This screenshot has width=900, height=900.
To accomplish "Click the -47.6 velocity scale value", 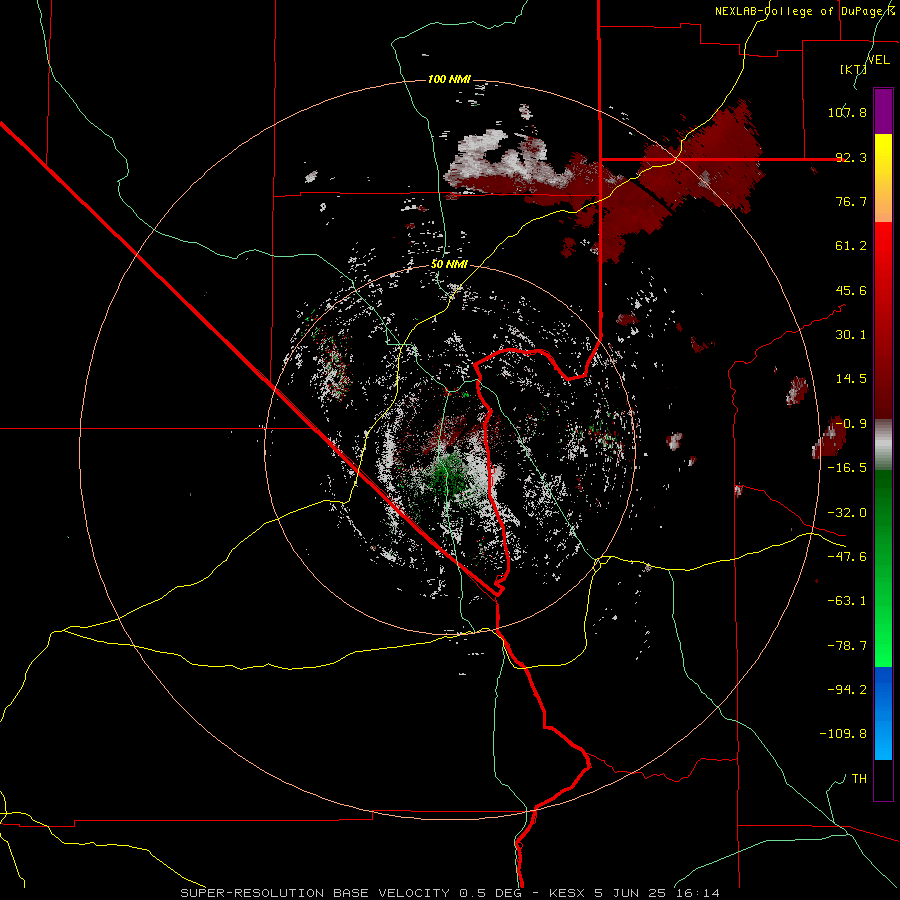I will click(x=847, y=557).
